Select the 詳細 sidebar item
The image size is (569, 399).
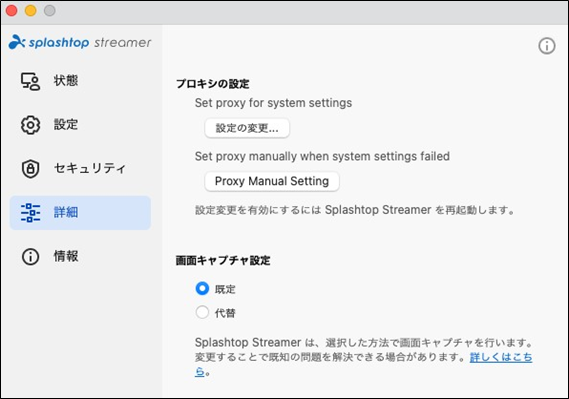[x=80, y=213]
